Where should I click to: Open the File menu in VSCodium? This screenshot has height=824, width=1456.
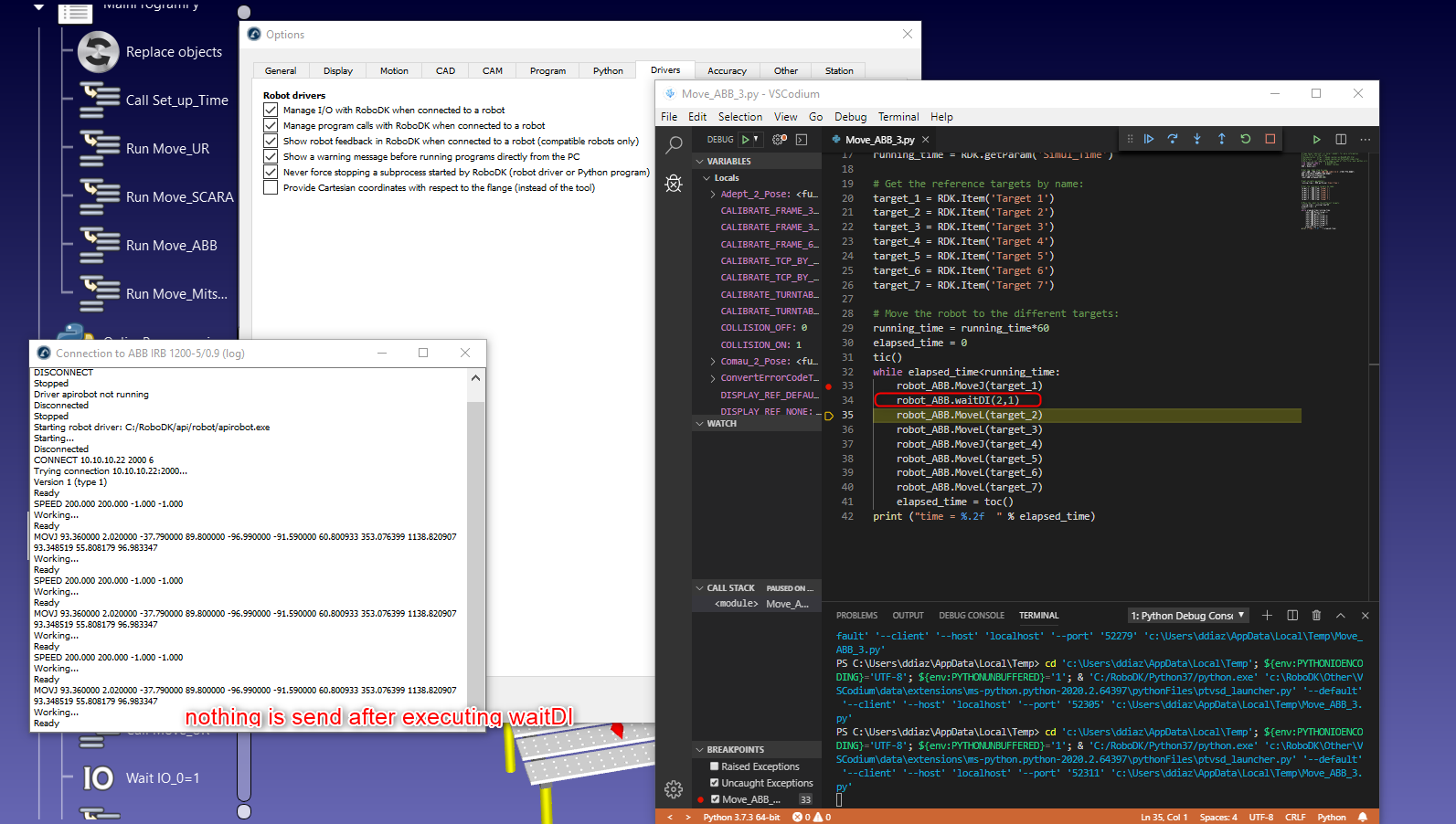669,117
